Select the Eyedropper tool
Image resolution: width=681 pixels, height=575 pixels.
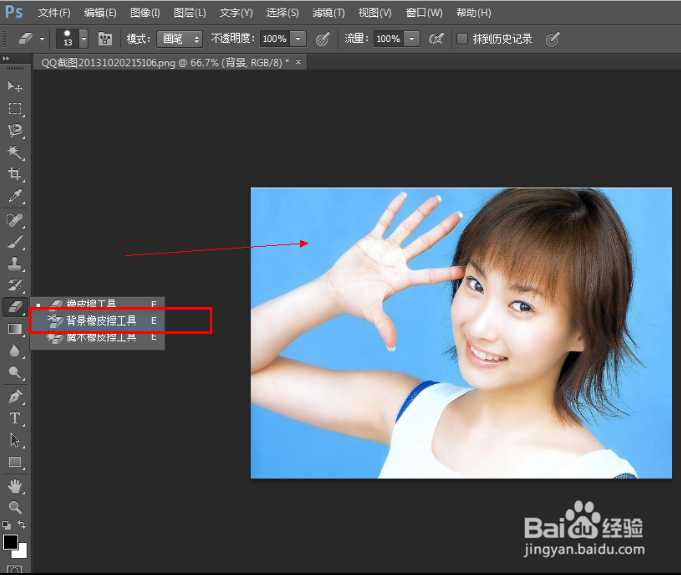click(15, 196)
